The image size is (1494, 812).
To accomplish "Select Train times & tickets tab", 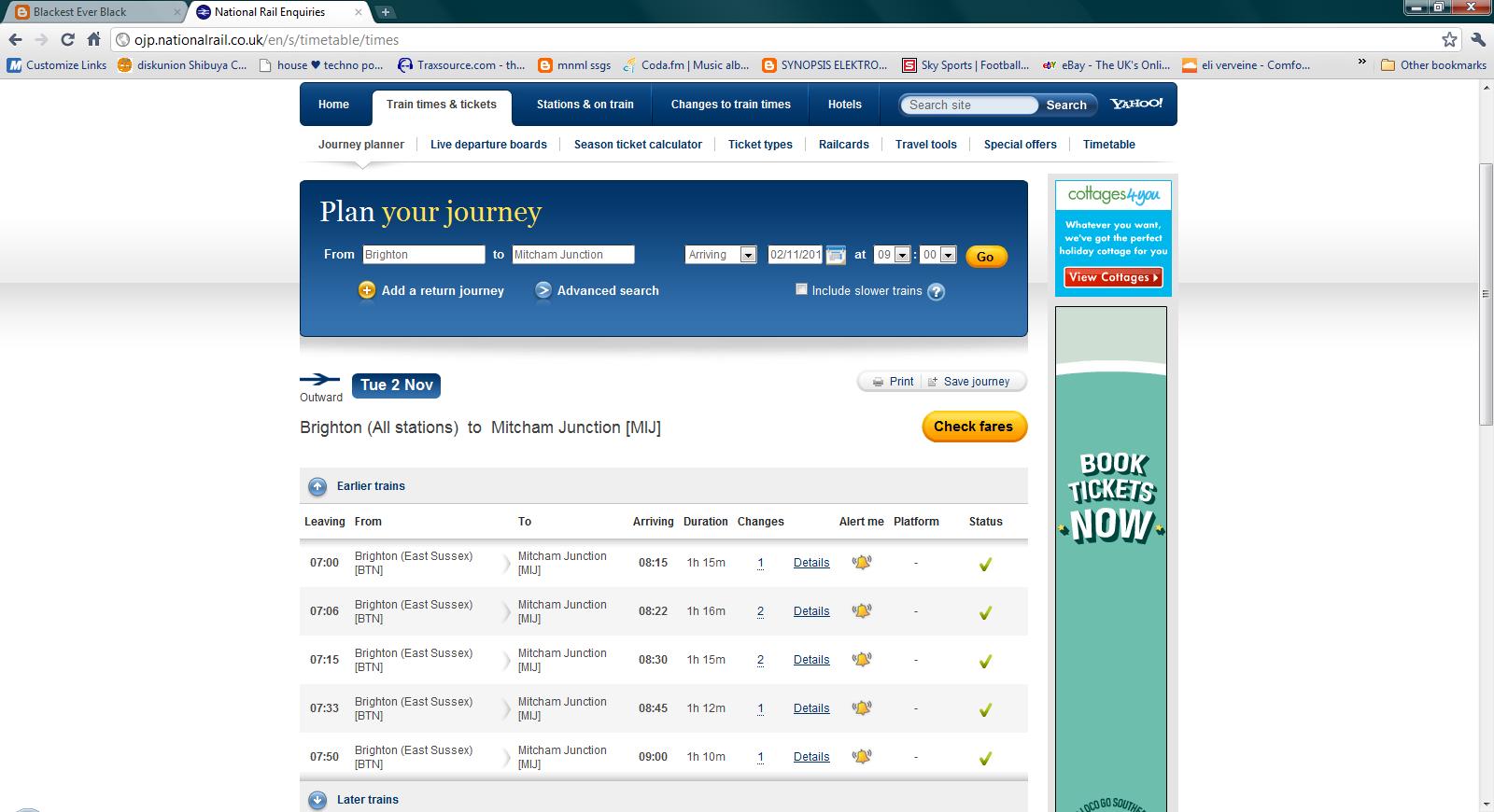I will coord(442,105).
